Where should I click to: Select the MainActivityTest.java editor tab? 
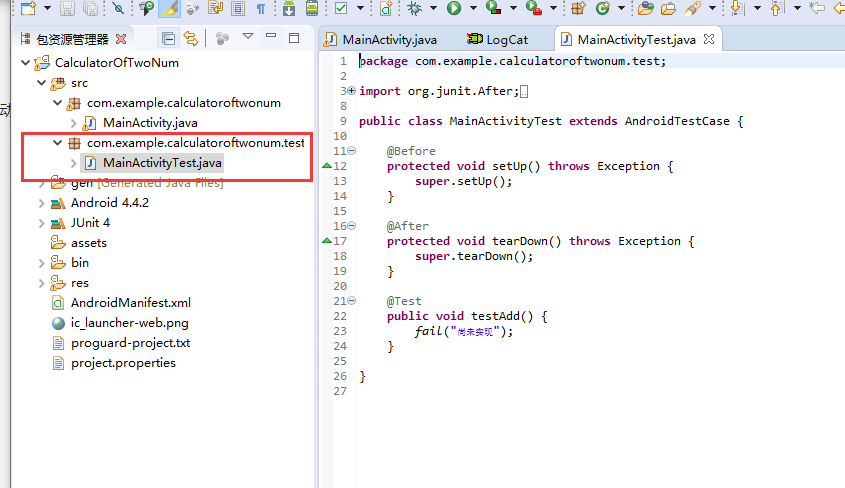click(636, 39)
